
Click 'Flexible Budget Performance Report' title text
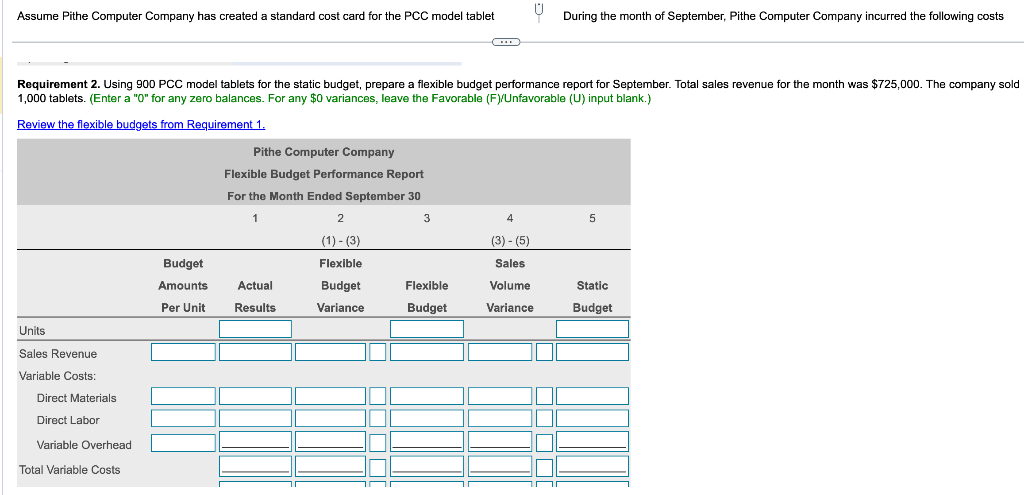pos(324,174)
